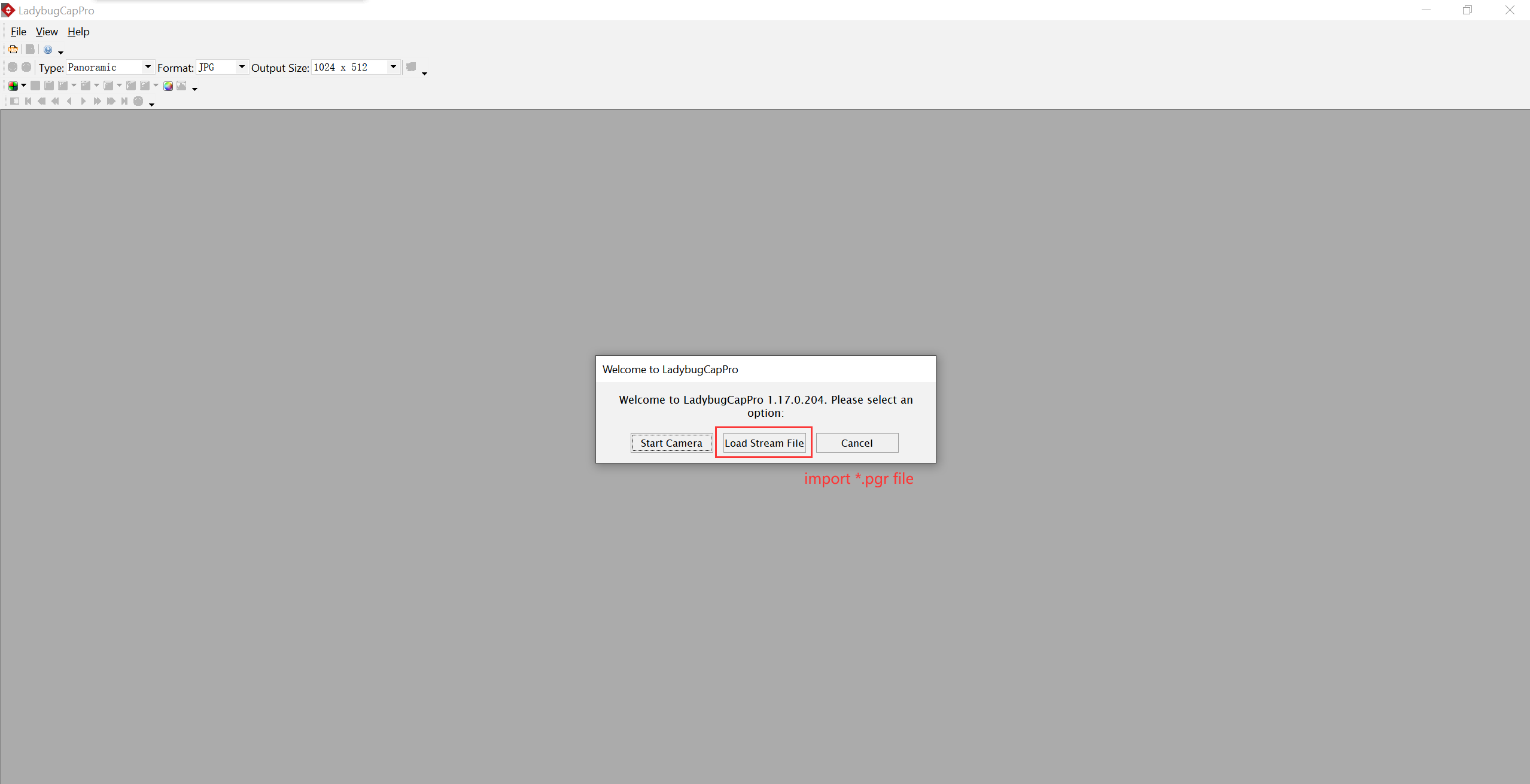
Task: Expand the Output Size dropdown
Action: 393,67
